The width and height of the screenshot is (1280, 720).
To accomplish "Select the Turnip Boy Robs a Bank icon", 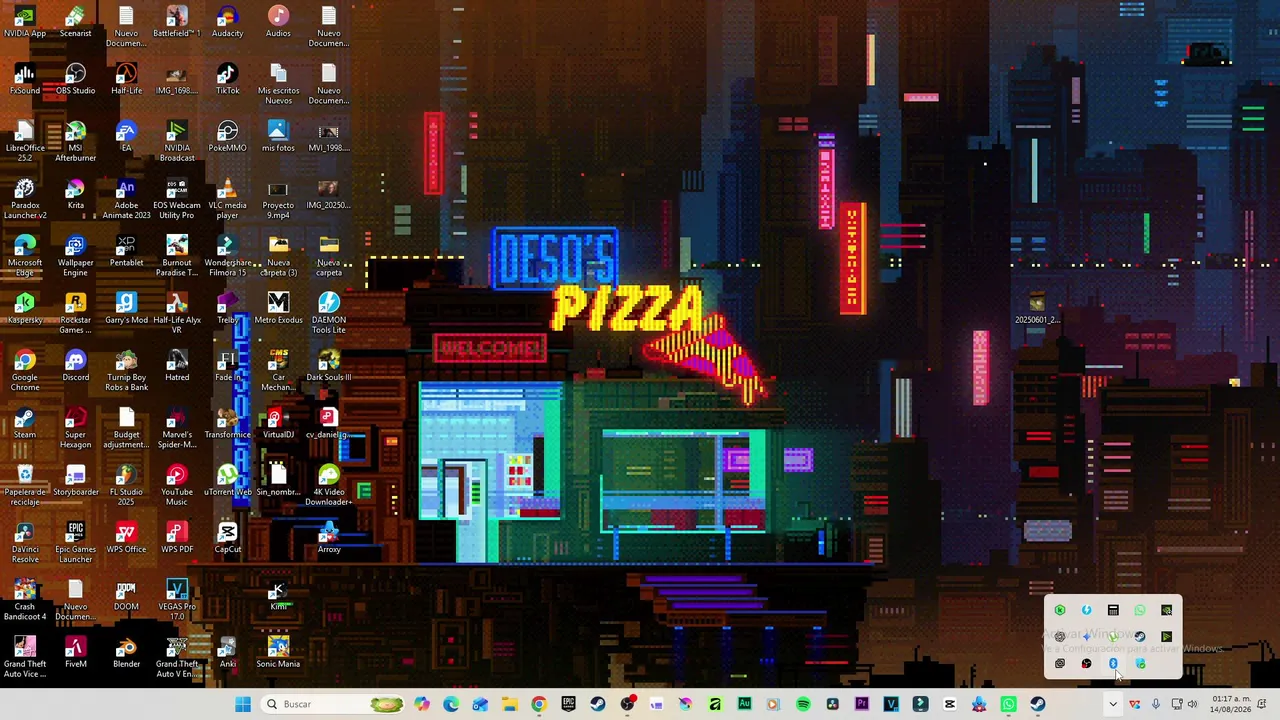I will (x=126, y=371).
